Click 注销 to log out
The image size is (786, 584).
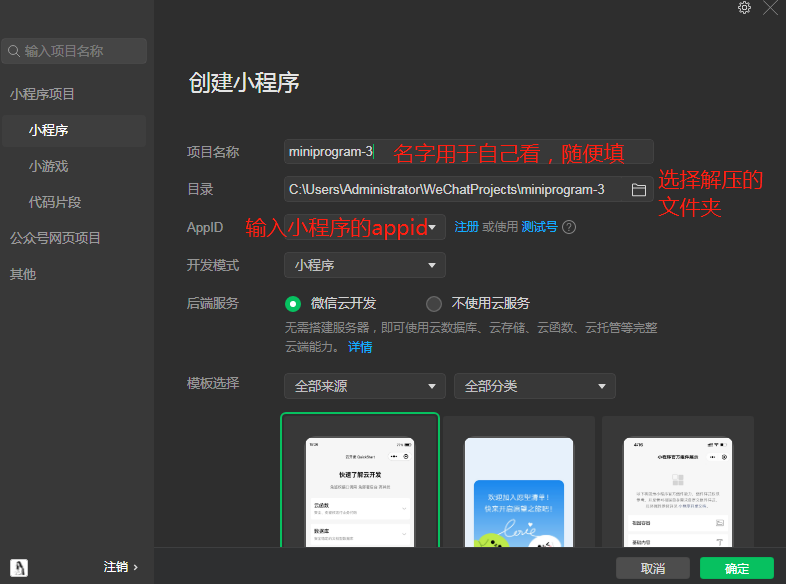click(120, 567)
